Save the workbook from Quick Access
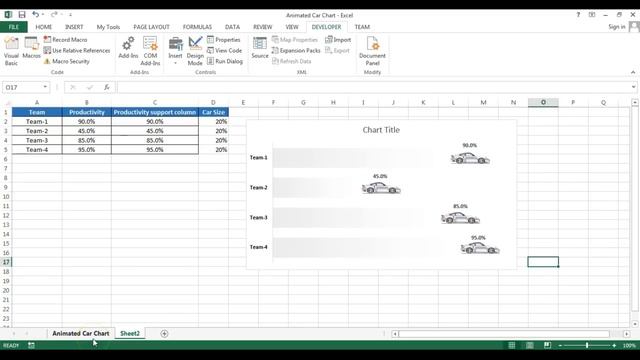The height and width of the screenshot is (360, 640). tap(22, 15)
